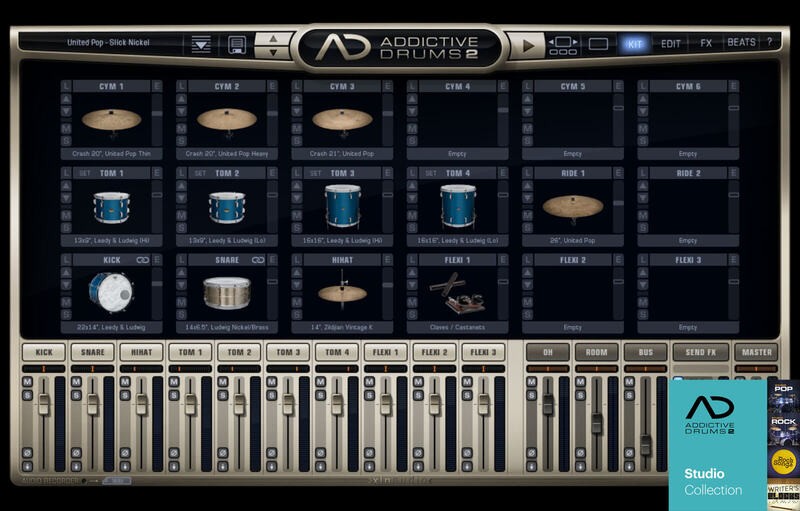Screen dimensions: 800x511
Task: Open SET selector for TOM 4
Action: [431, 173]
